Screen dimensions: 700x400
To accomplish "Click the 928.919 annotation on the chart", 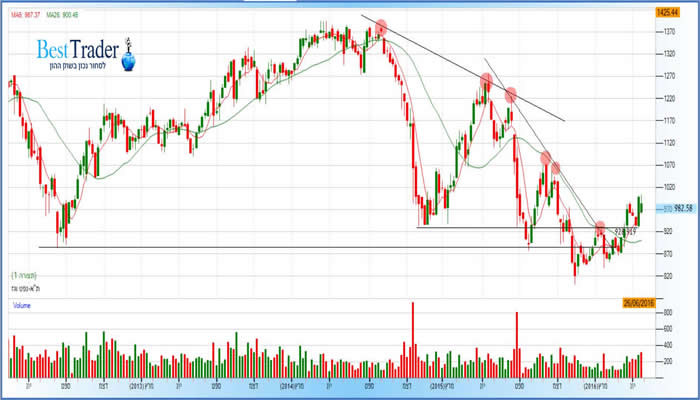I will point(624,231).
